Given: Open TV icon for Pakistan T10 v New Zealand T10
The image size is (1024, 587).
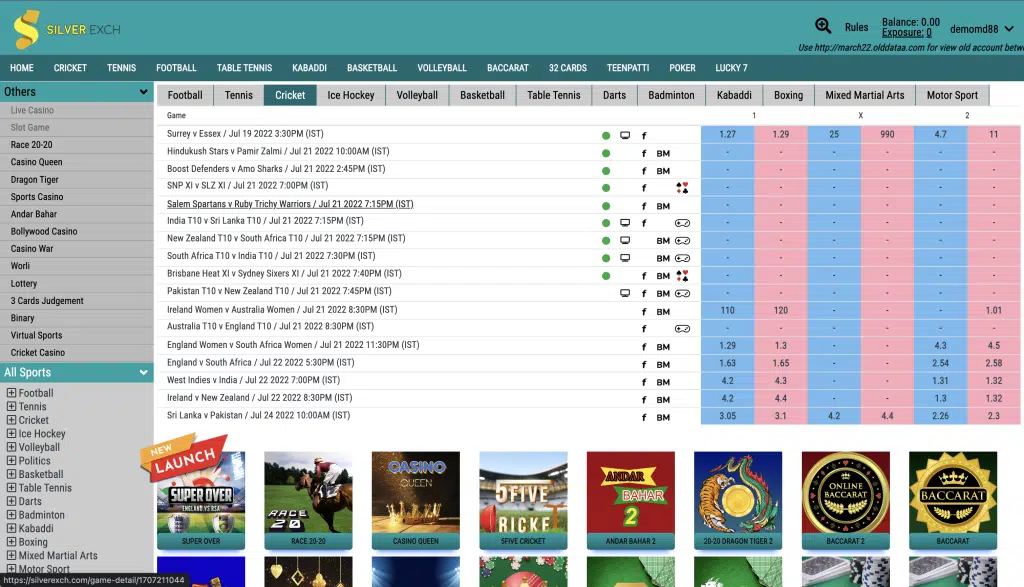Looking at the screenshot, I should coord(625,293).
